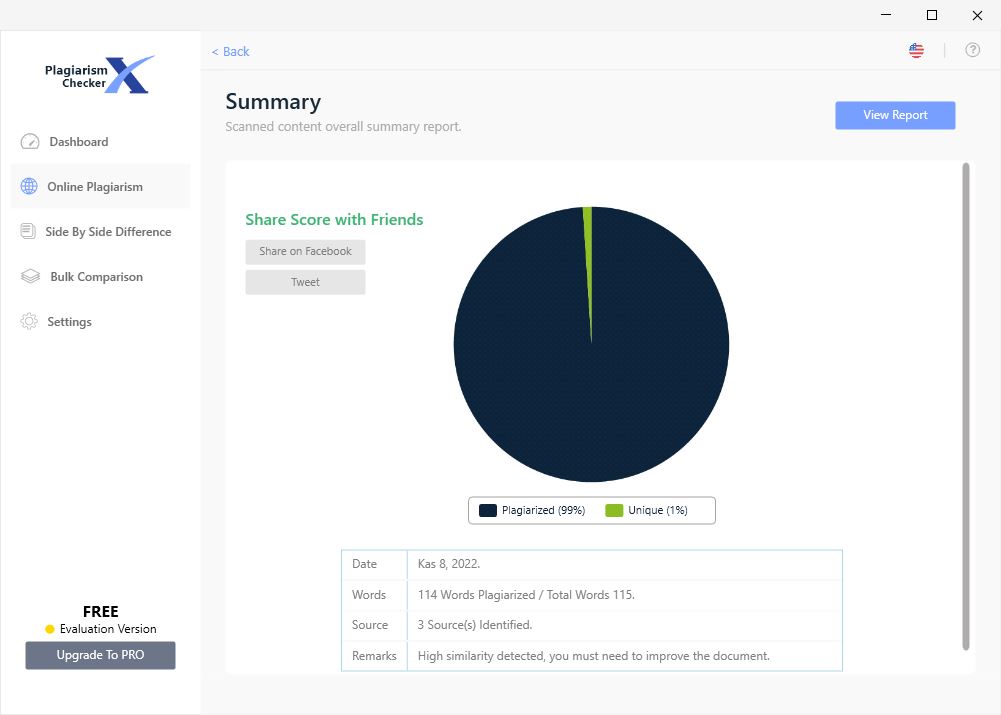Click Upgrade To PRO button
Screen dimensions: 1001x715
pos(100,655)
